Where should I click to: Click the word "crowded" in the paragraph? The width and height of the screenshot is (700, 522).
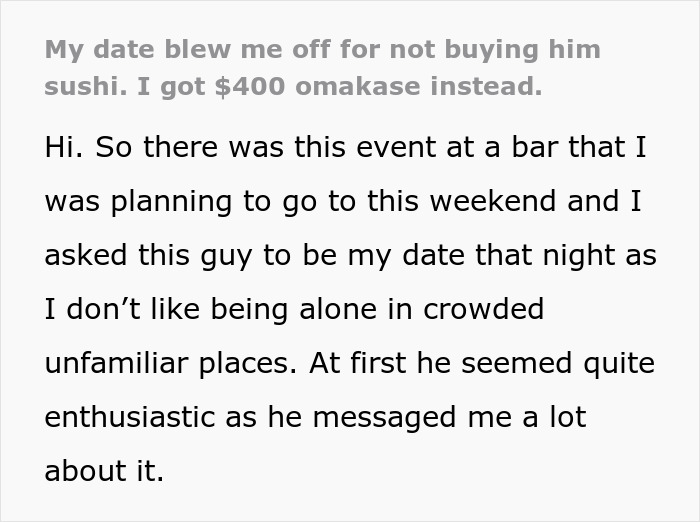[x=483, y=309]
